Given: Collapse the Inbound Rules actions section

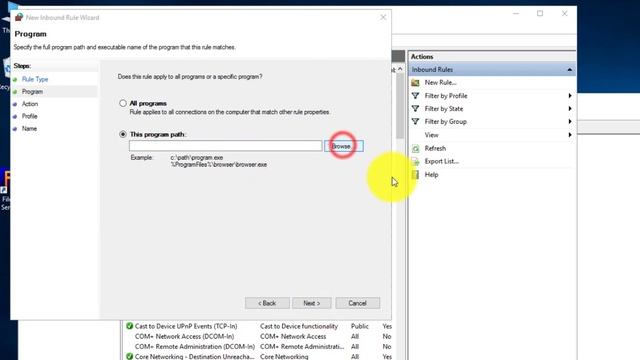Looking at the screenshot, I should pos(569,70).
